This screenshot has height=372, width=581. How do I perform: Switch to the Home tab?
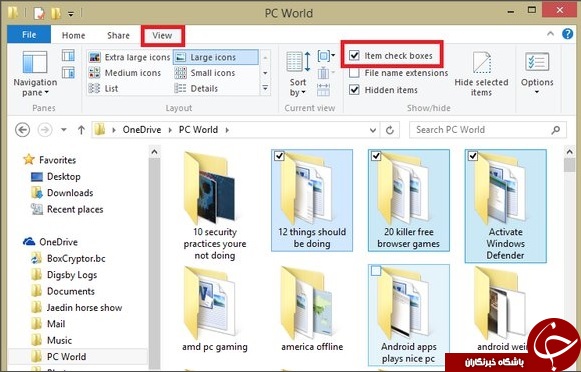click(73, 36)
